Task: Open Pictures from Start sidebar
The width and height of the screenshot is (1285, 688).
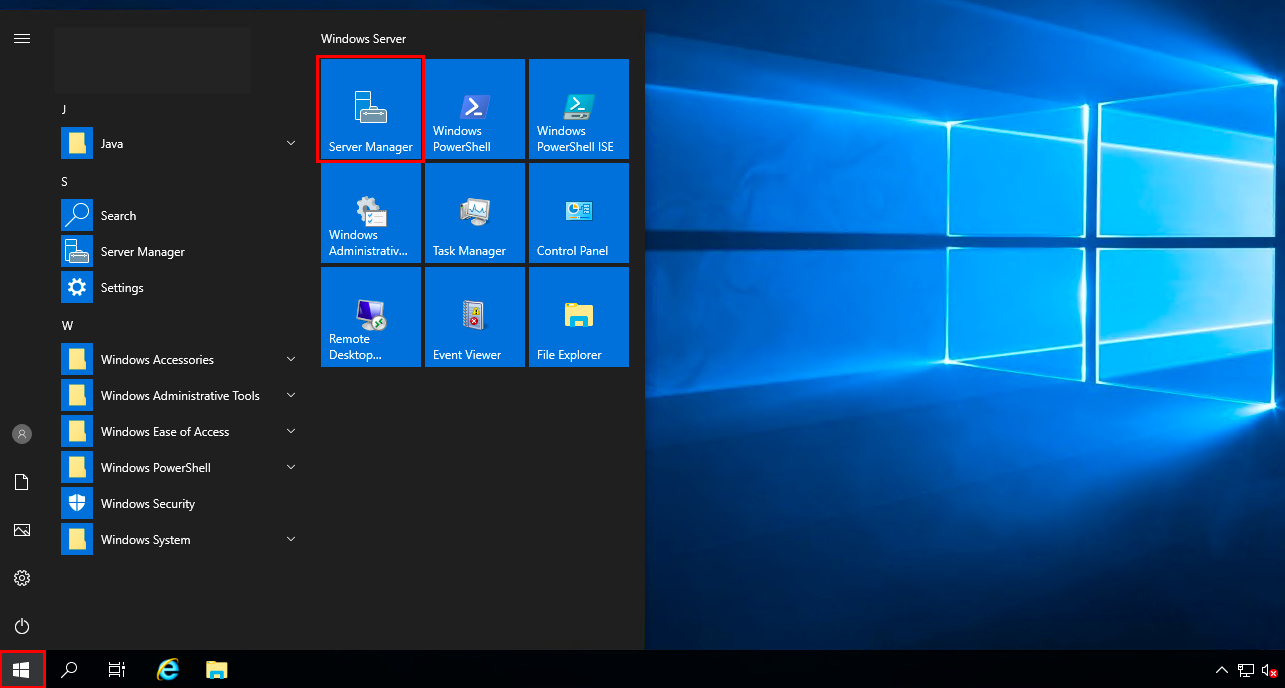Action: tap(22, 530)
